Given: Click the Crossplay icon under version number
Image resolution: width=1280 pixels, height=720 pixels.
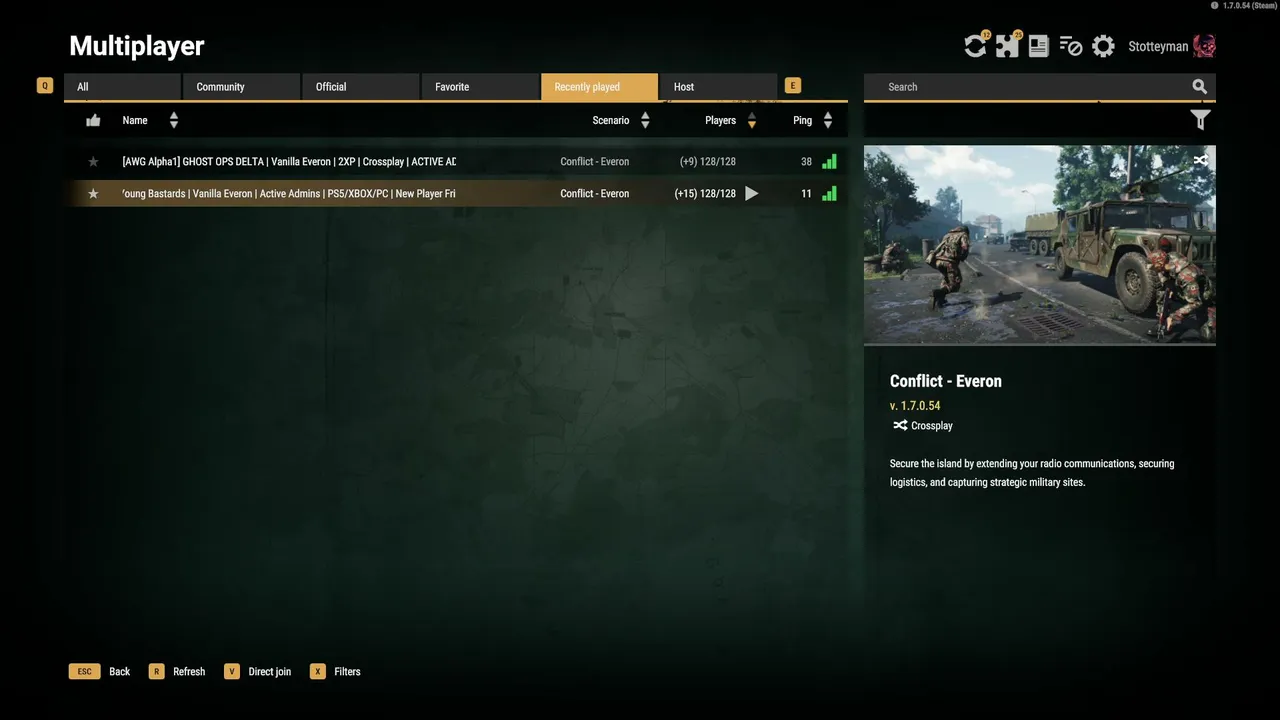Looking at the screenshot, I should [900, 425].
